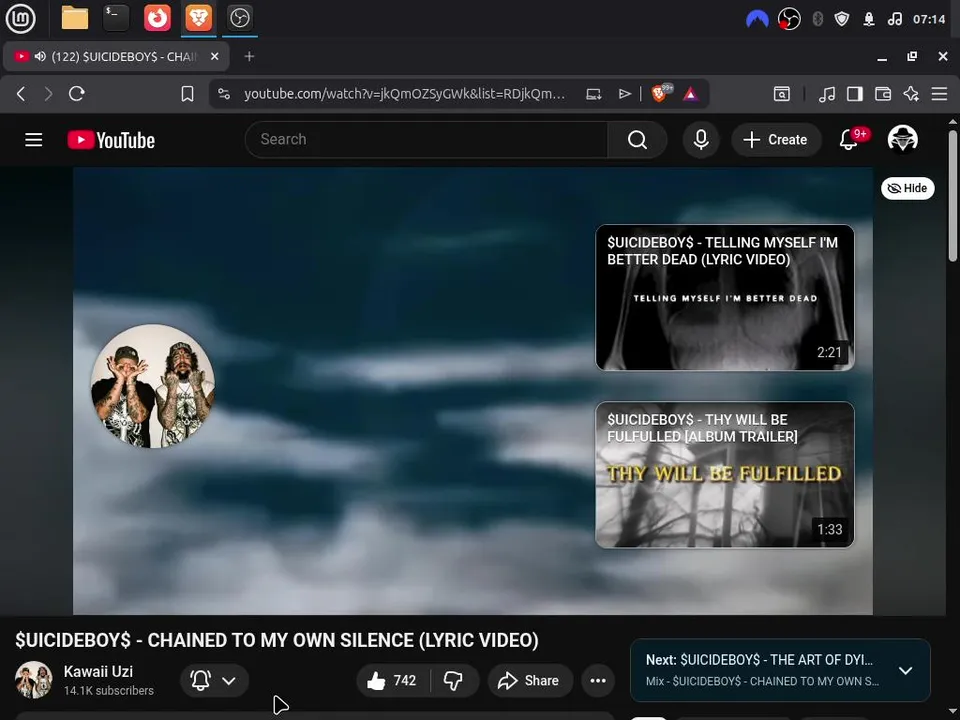Open THY WILL BE FULFILLED album trailer card
The height and width of the screenshot is (720, 960).
point(724,474)
